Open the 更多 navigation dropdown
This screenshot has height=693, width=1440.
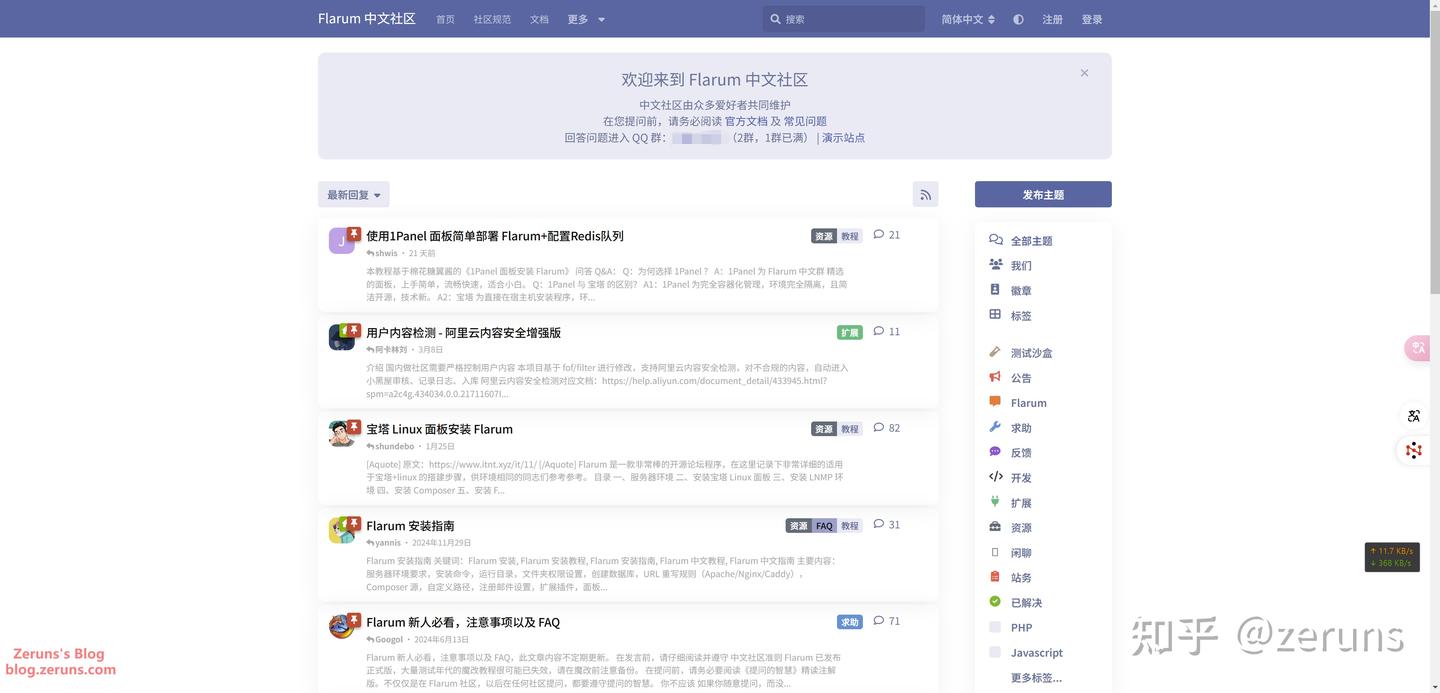[x=585, y=19]
